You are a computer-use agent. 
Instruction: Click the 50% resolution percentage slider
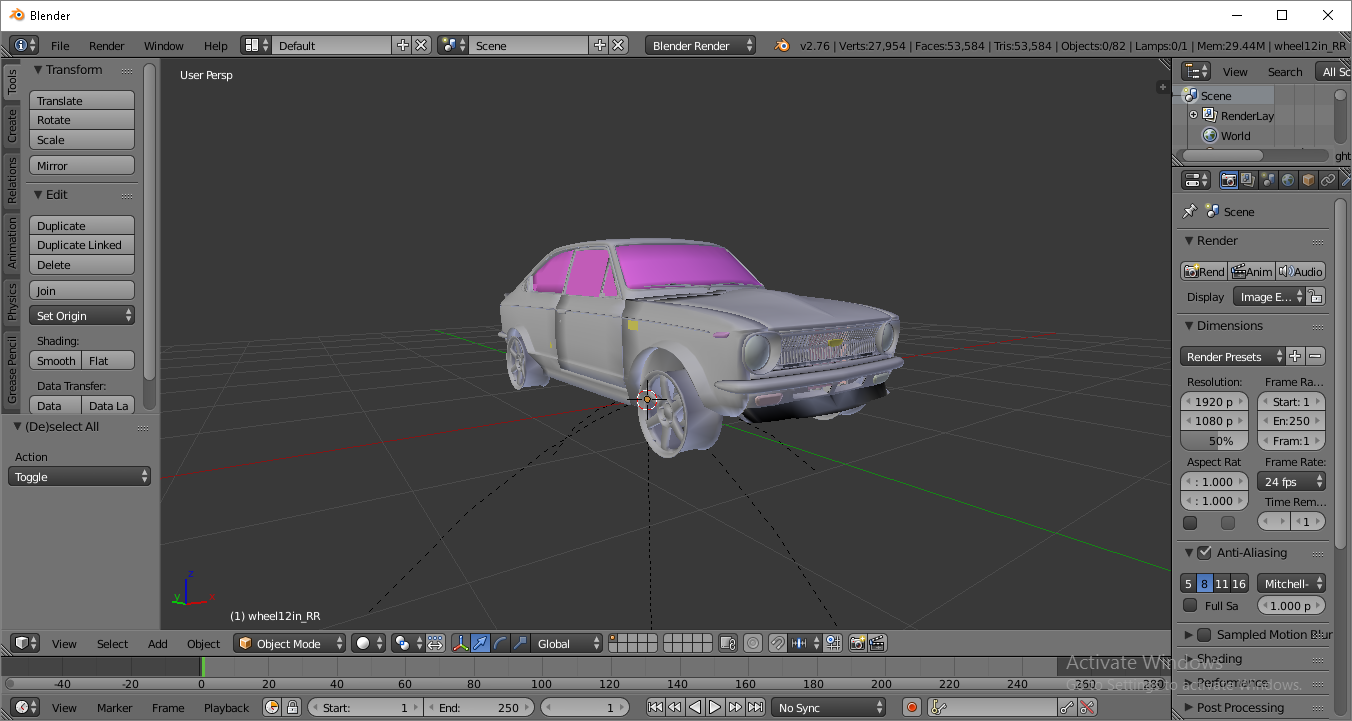(x=1214, y=441)
